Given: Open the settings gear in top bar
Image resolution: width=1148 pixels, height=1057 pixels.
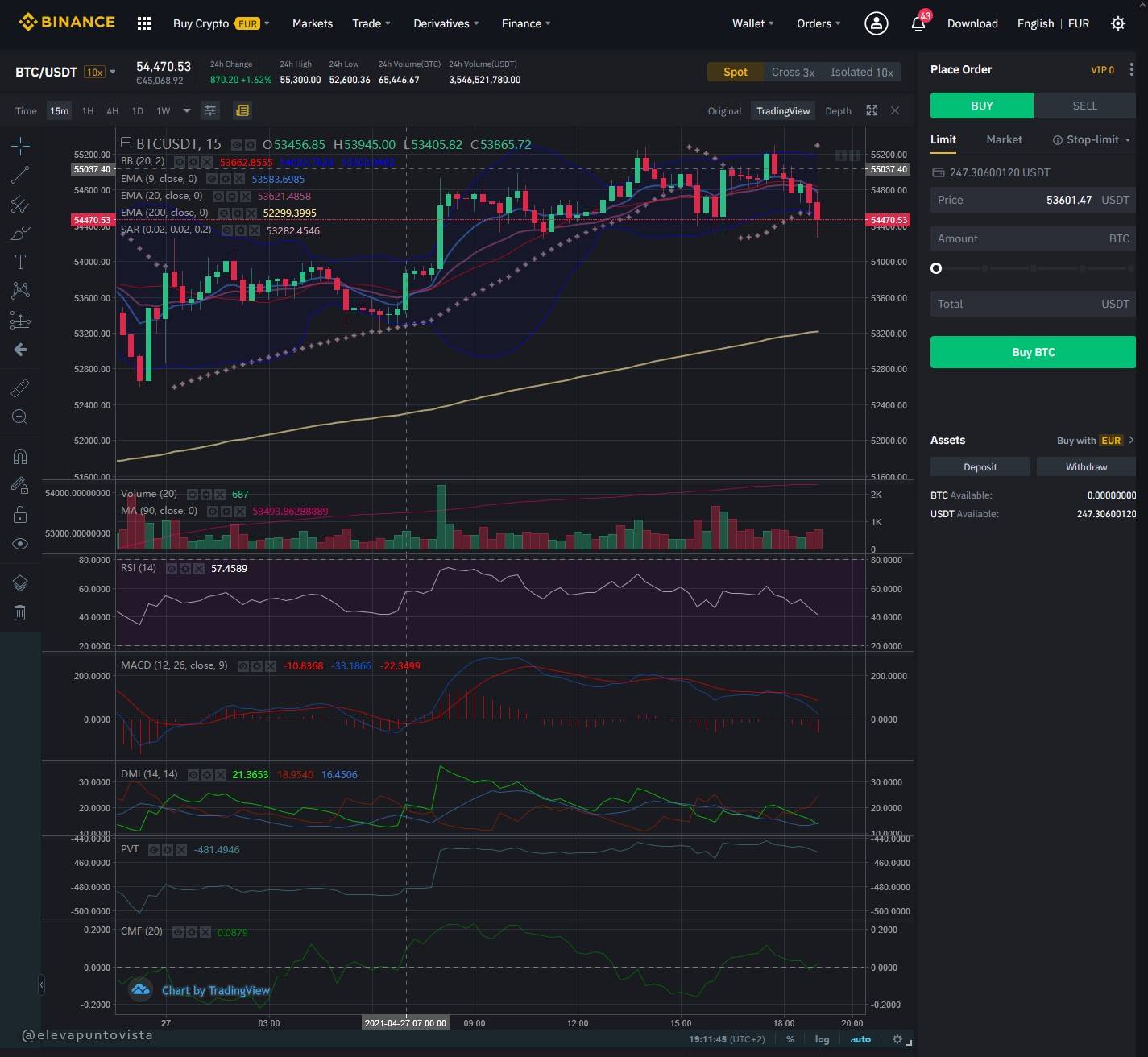Looking at the screenshot, I should [x=1118, y=23].
